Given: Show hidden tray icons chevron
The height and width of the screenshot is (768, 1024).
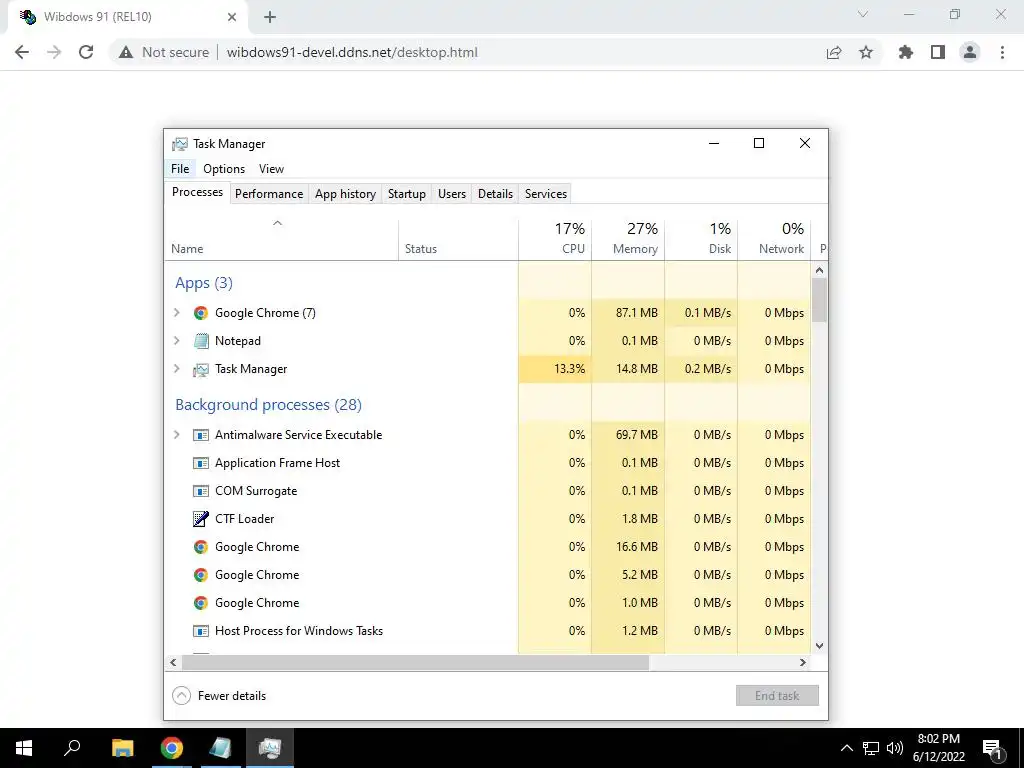Looking at the screenshot, I should coord(846,748).
